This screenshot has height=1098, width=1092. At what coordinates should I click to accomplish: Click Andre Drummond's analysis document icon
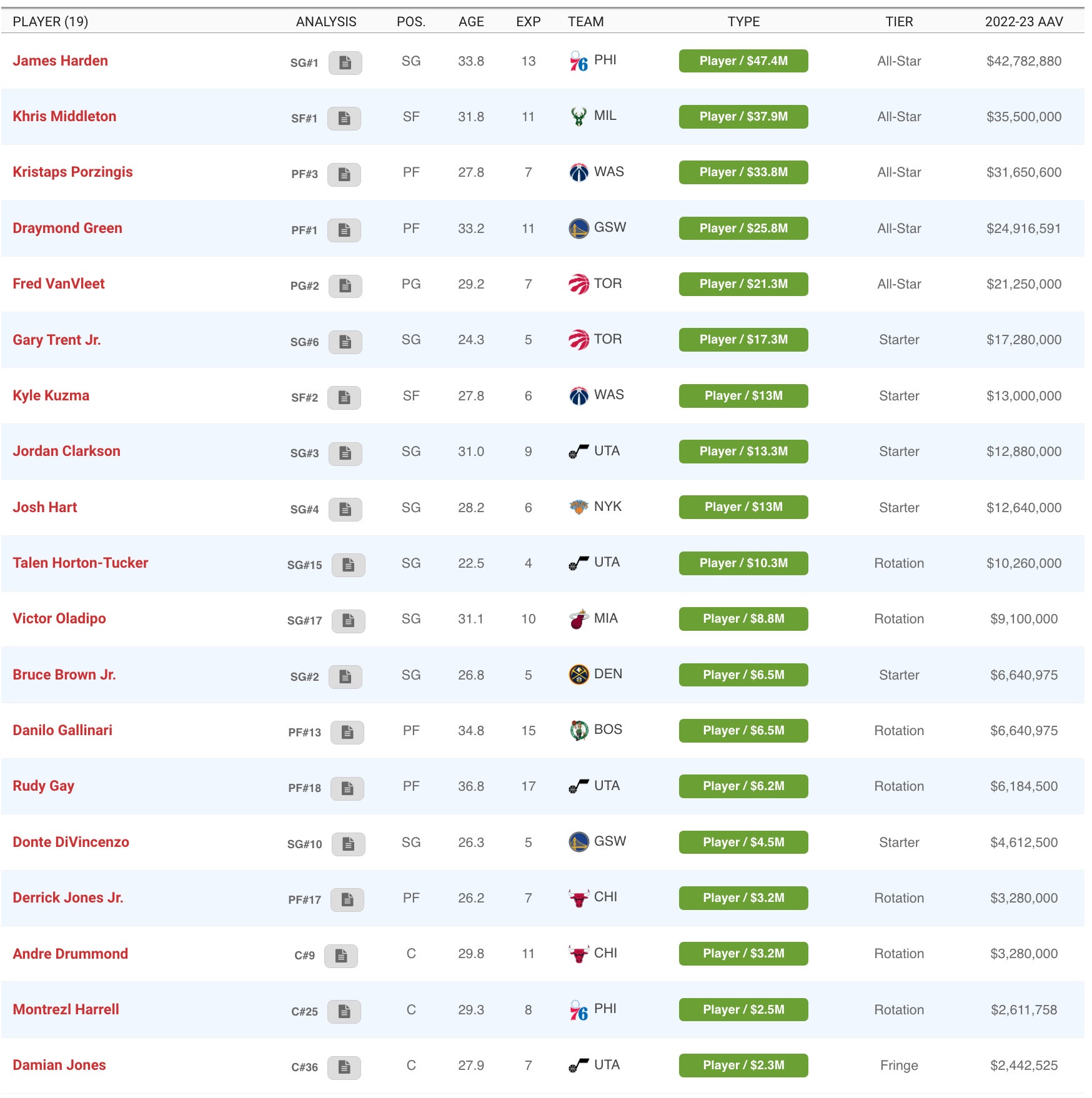[341, 955]
